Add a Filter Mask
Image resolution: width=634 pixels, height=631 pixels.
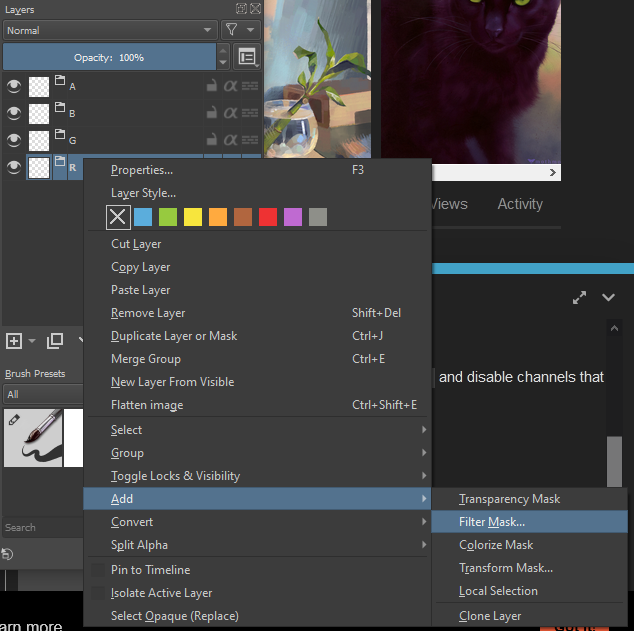click(529, 522)
